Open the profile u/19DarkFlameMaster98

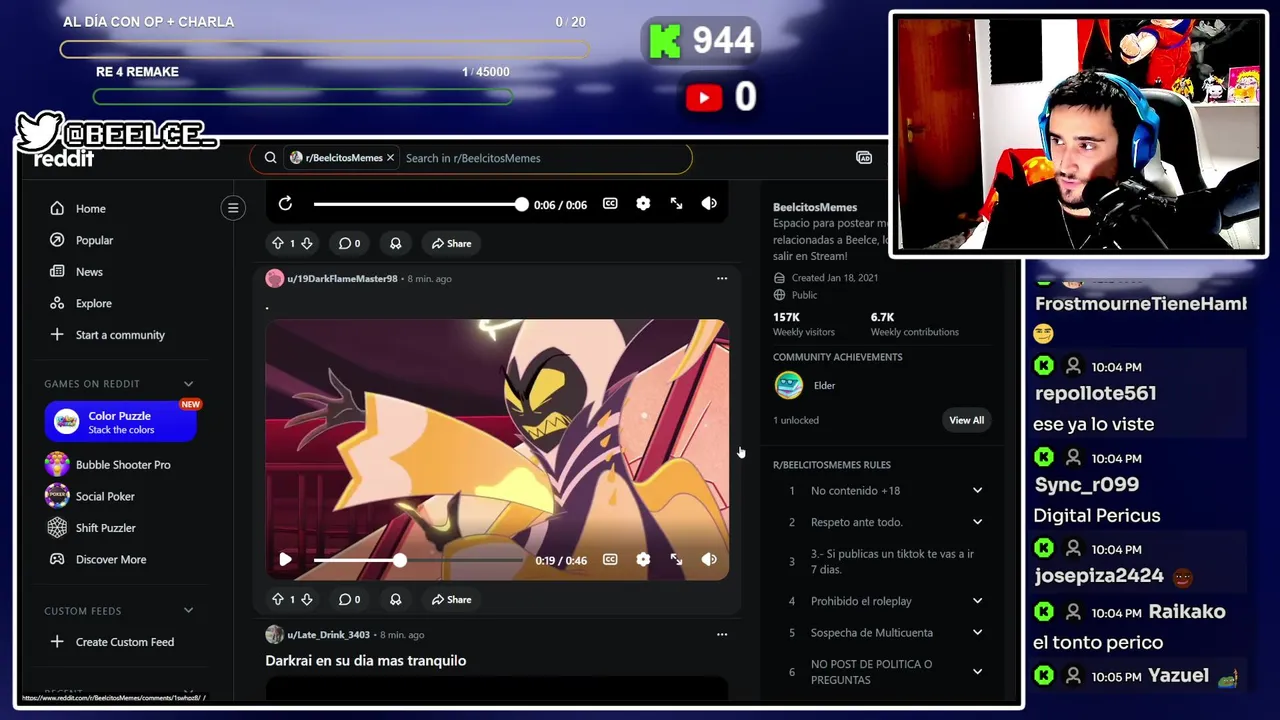(x=342, y=279)
